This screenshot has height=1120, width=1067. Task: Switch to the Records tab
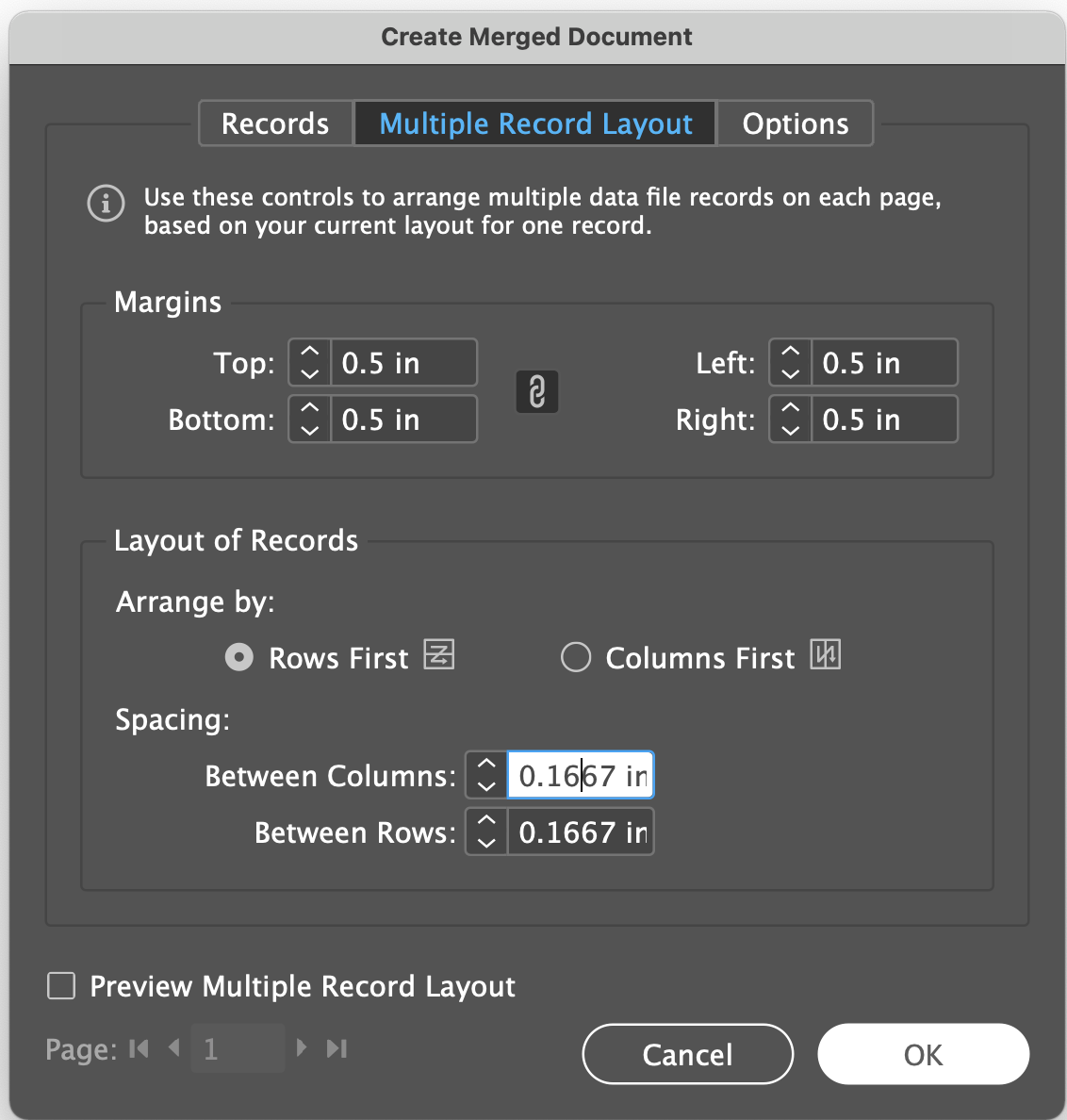pos(274,123)
